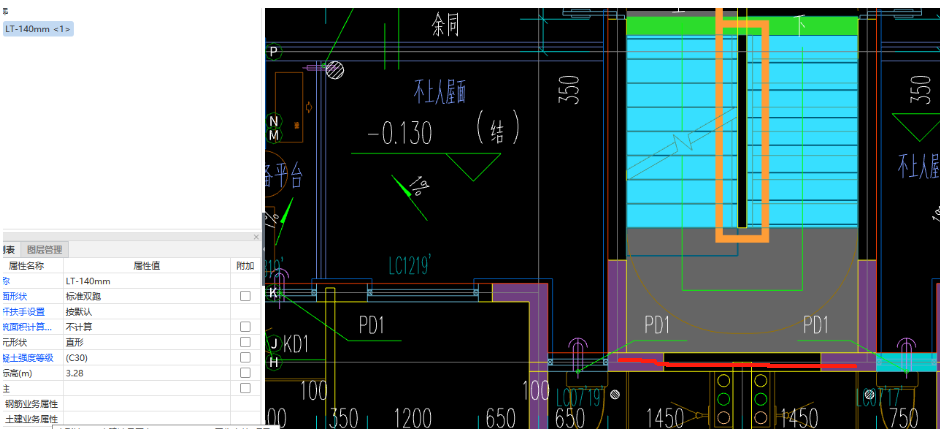Open the 不计算 building area dropdown value
Viewport: 940px width, 432px height.
(147, 327)
